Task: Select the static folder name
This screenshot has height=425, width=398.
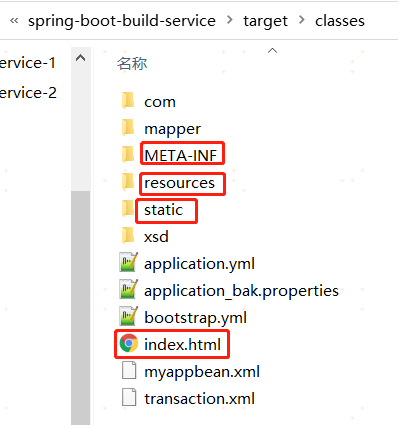Action: (x=163, y=210)
